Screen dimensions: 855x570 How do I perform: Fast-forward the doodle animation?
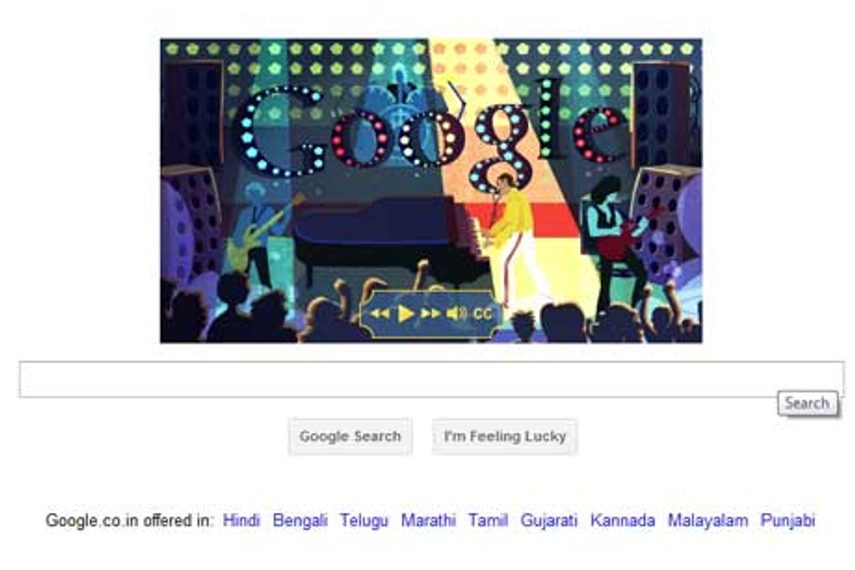click(430, 314)
